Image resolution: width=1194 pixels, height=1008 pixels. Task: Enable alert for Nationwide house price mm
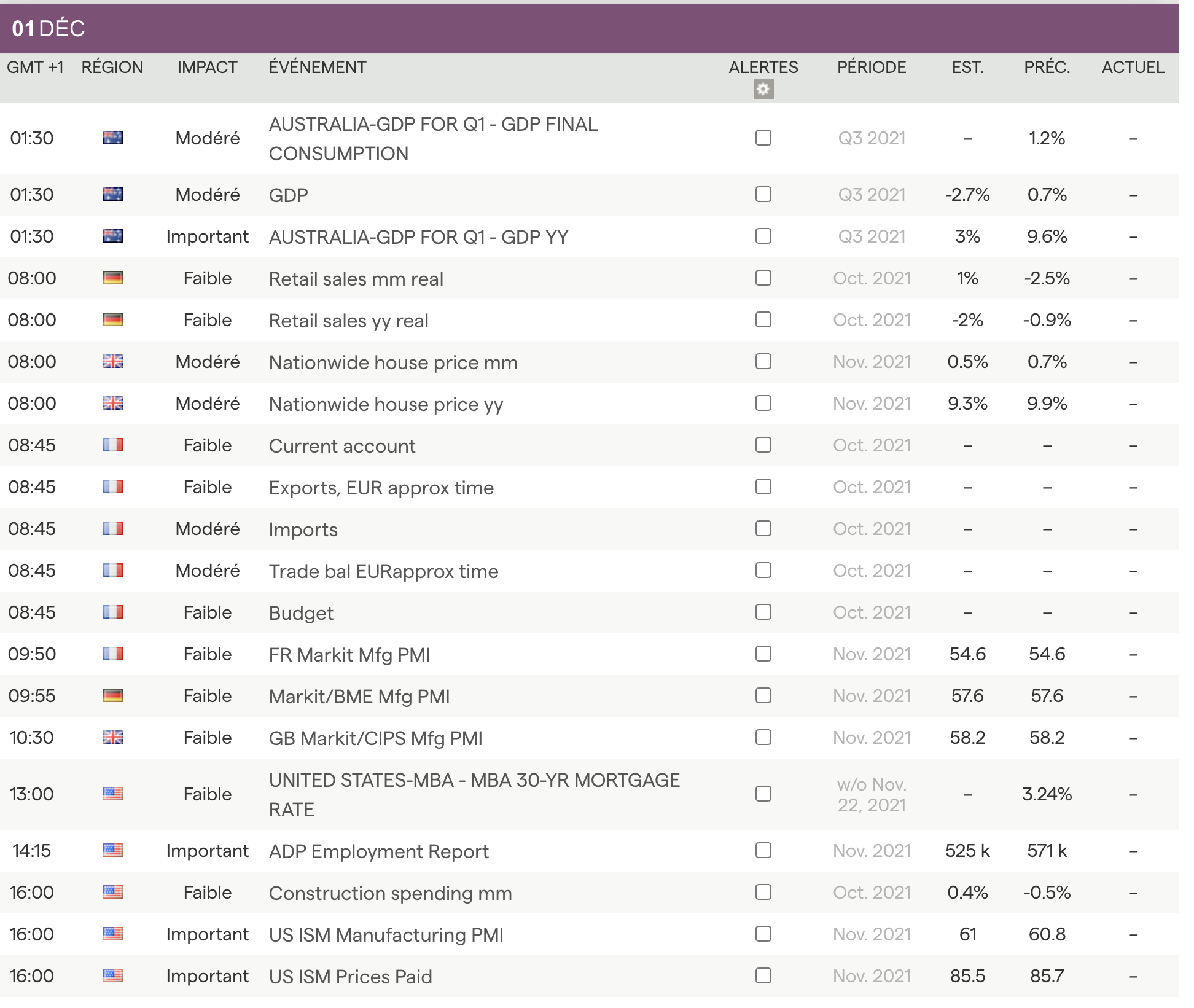click(x=763, y=362)
